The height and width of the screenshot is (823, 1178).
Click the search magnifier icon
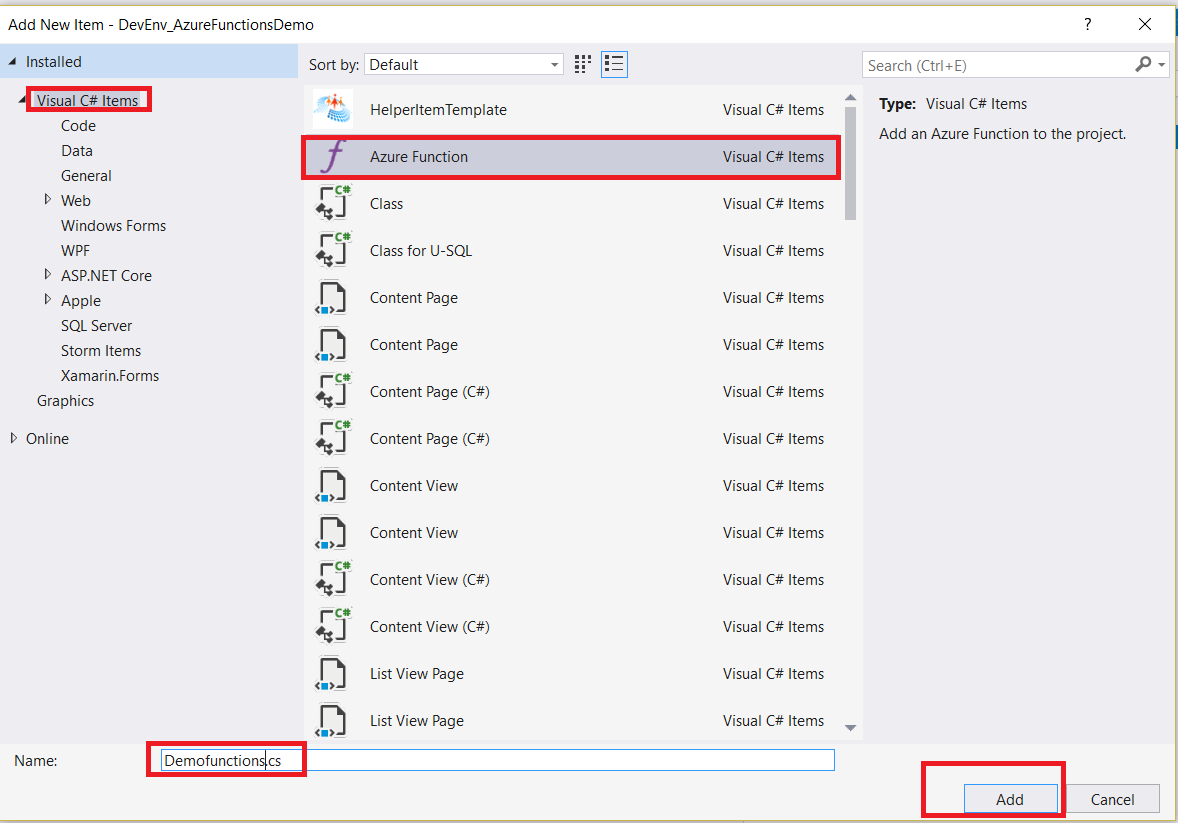[x=1143, y=65]
